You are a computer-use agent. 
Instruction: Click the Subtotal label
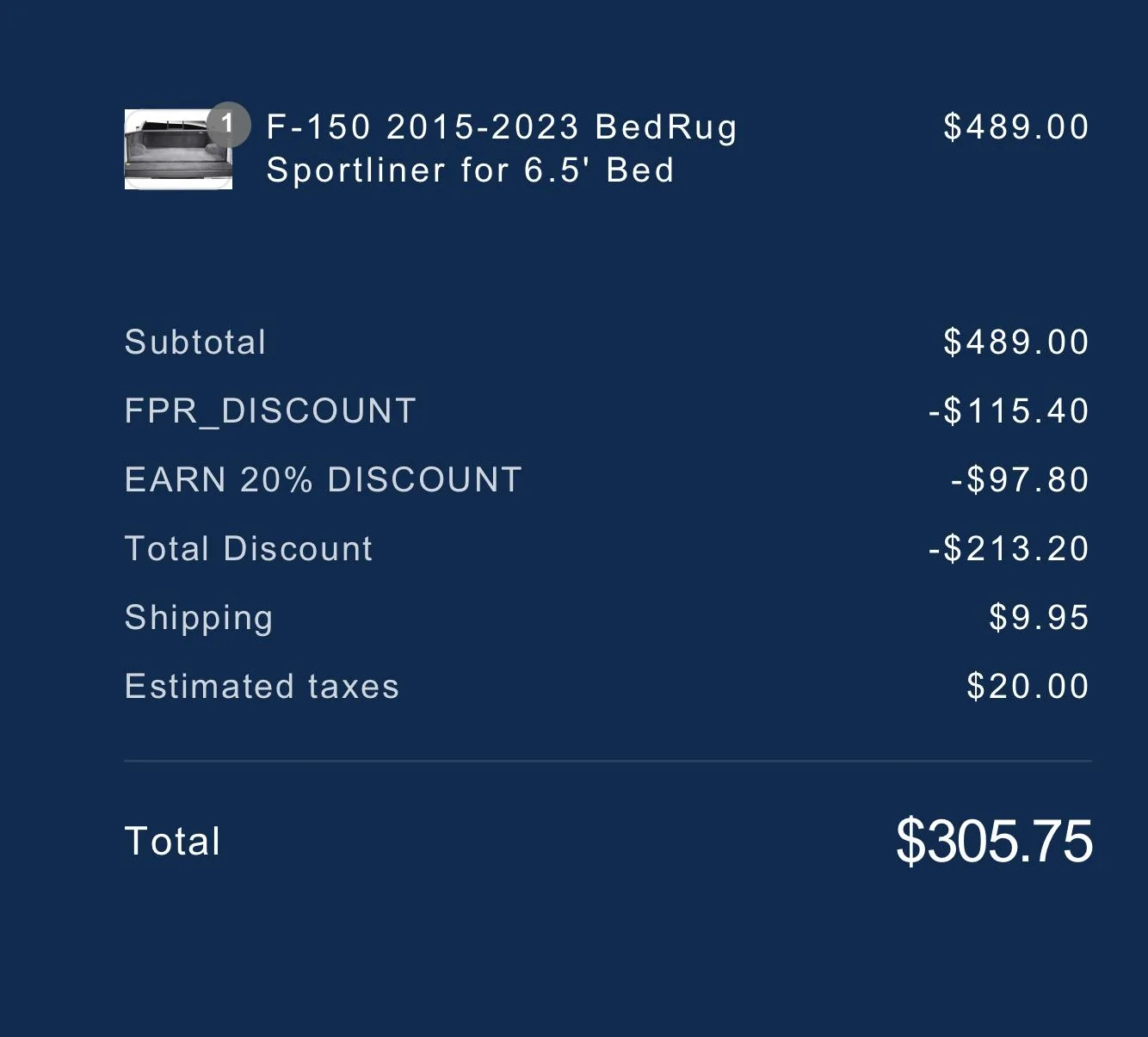pos(195,343)
